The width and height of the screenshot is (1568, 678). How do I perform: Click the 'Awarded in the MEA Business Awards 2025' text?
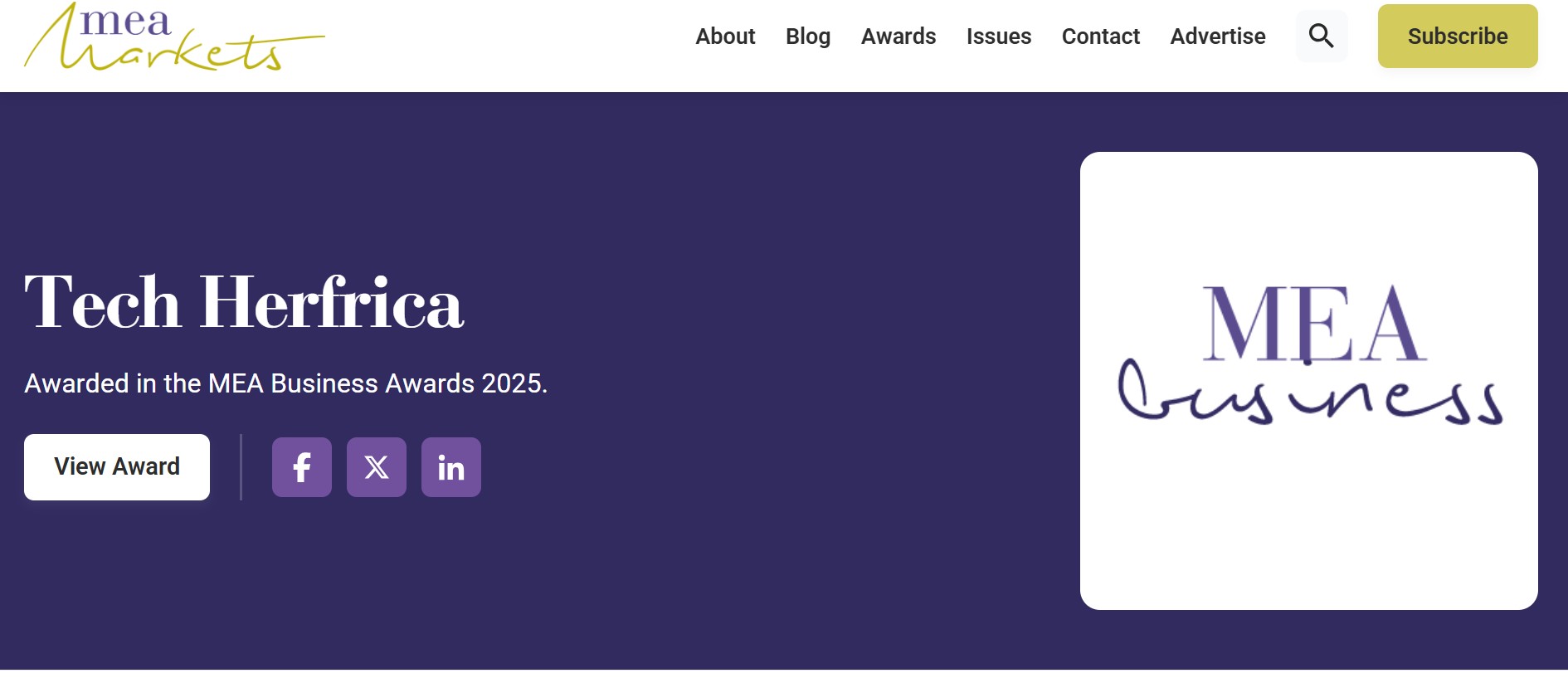[x=286, y=383]
